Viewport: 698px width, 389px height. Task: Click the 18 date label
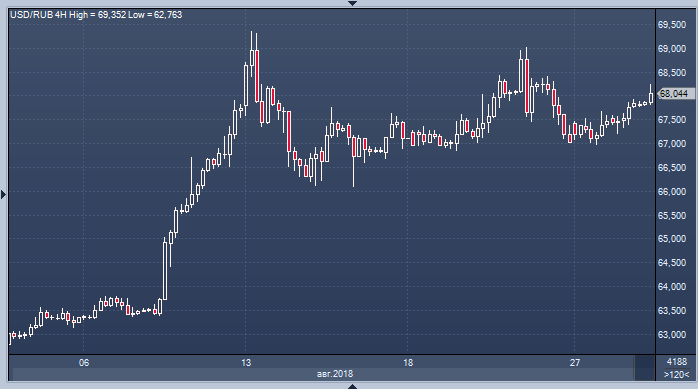point(408,363)
